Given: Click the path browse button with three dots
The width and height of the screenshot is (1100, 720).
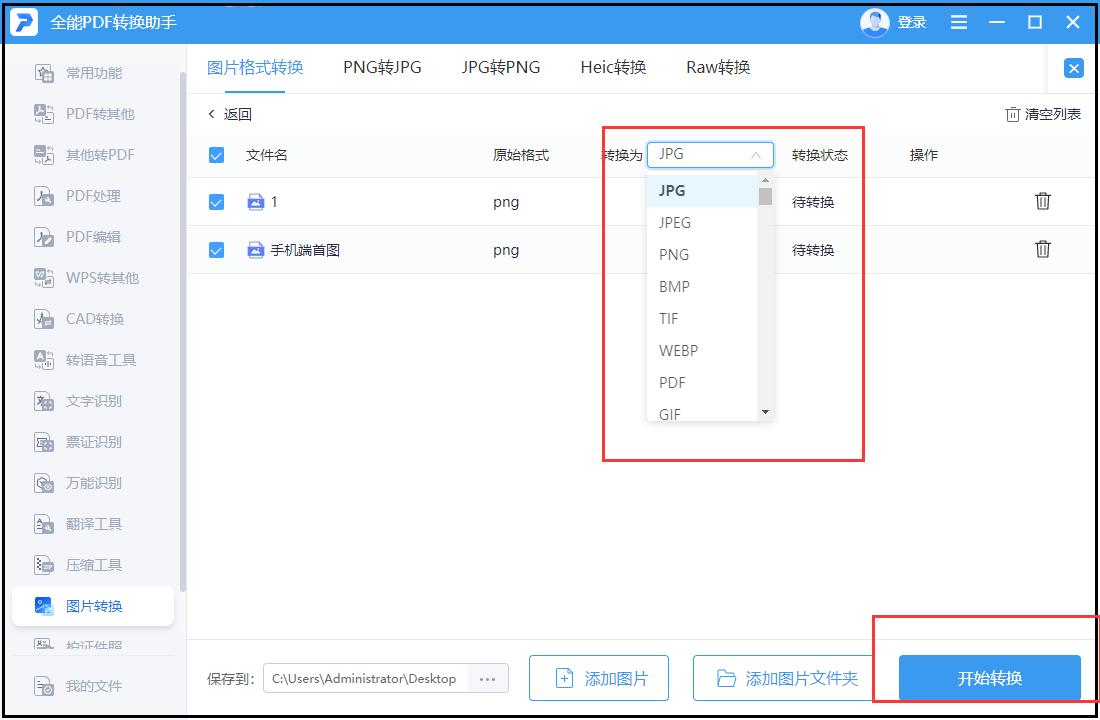Looking at the screenshot, I should 488,677.
